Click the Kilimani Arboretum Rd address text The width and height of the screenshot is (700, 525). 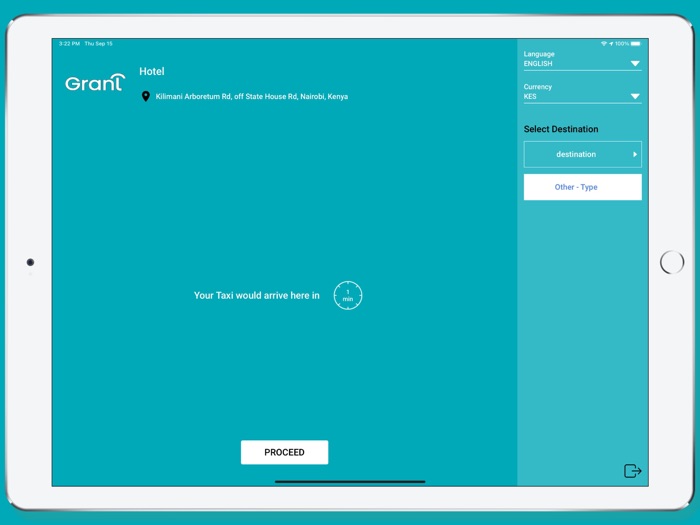(252, 96)
